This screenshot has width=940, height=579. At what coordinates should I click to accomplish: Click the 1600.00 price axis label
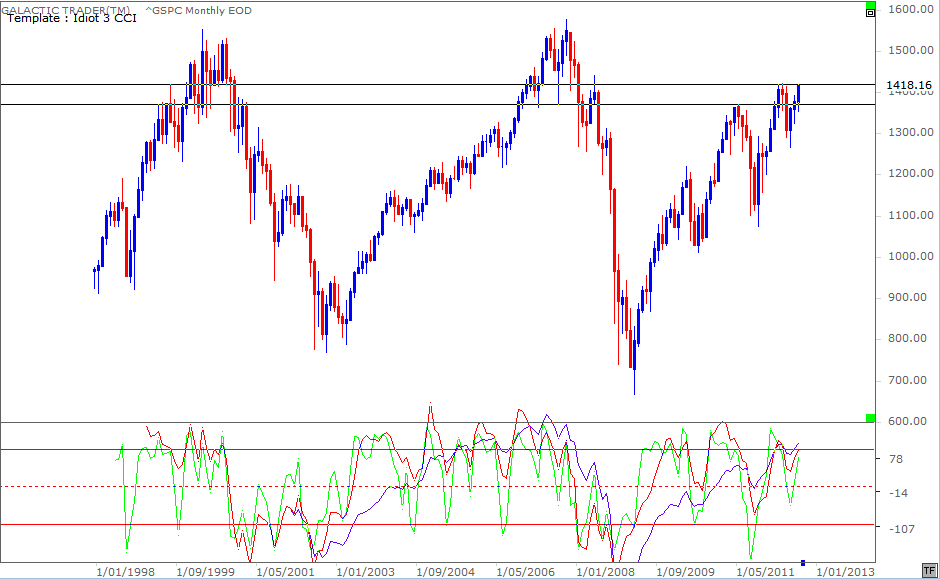tap(911, 9)
